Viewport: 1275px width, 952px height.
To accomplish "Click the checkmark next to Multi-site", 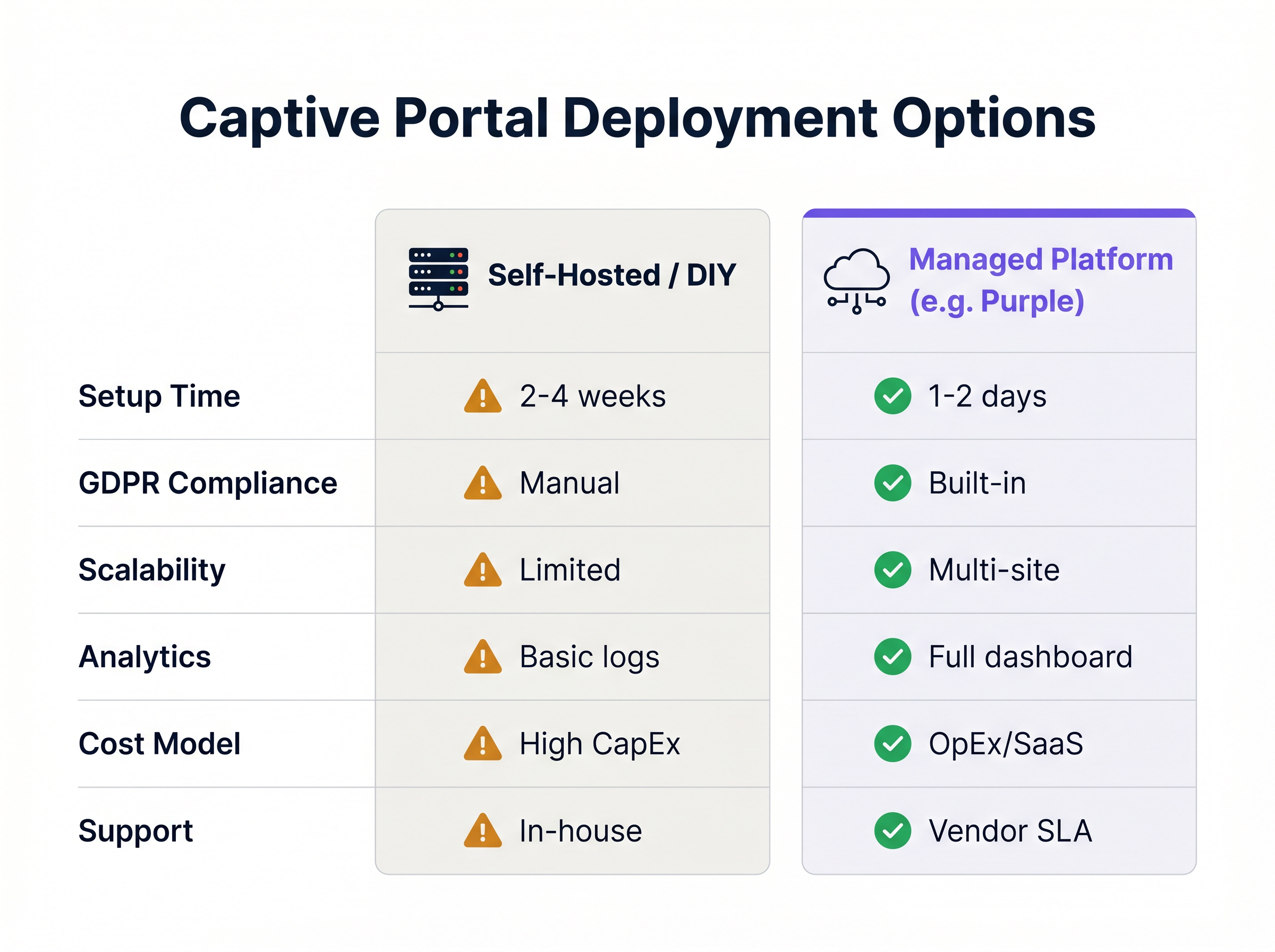I will pos(892,570).
